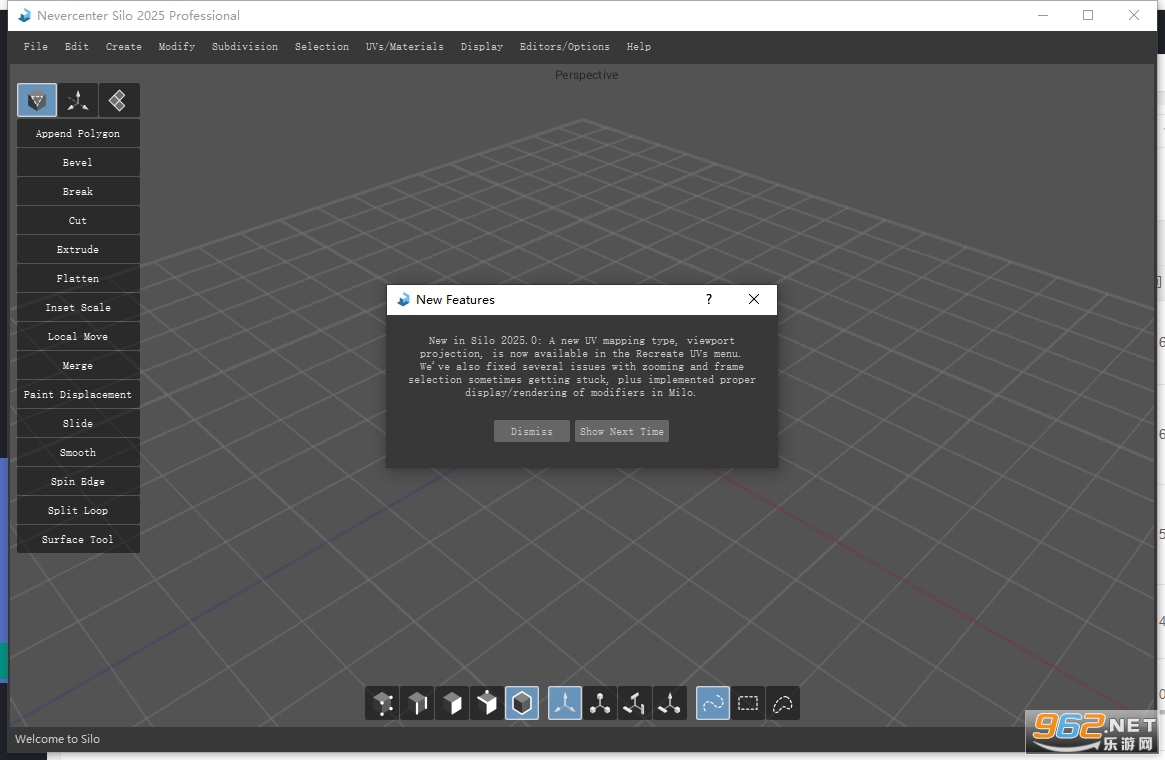Image resolution: width=1165 pixels, height=760 pixels.
Task: Select vertex selection mode icon
Action: click(382, 703)
